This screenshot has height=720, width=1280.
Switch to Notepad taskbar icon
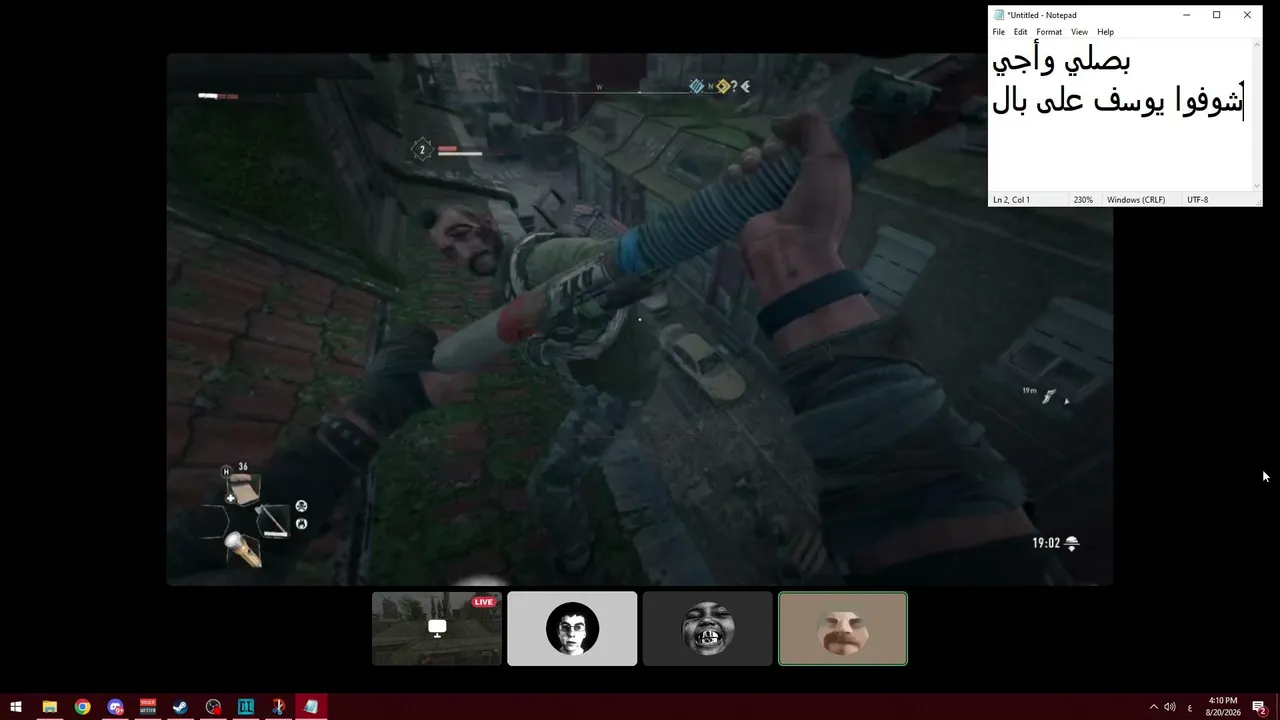click(x=311, y=707)
